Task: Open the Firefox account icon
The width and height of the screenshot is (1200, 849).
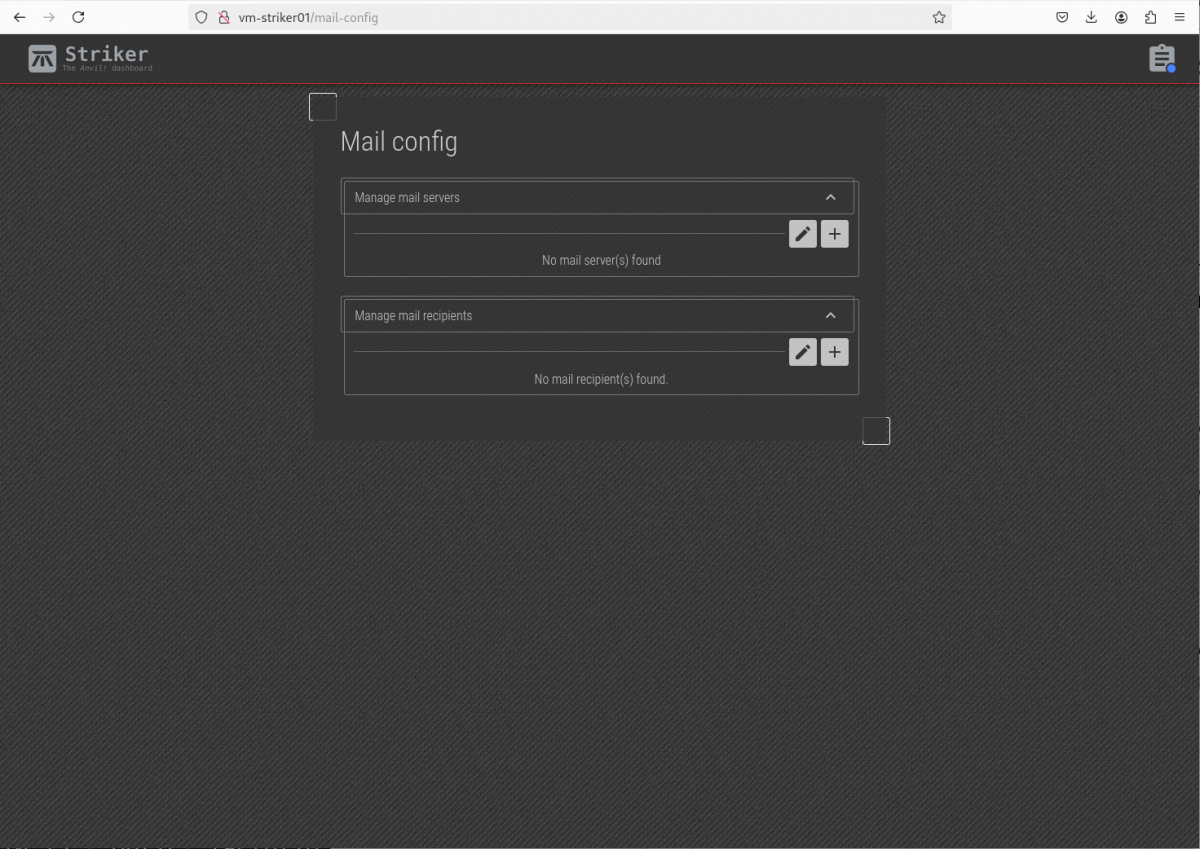Action: pos(1121,17)
